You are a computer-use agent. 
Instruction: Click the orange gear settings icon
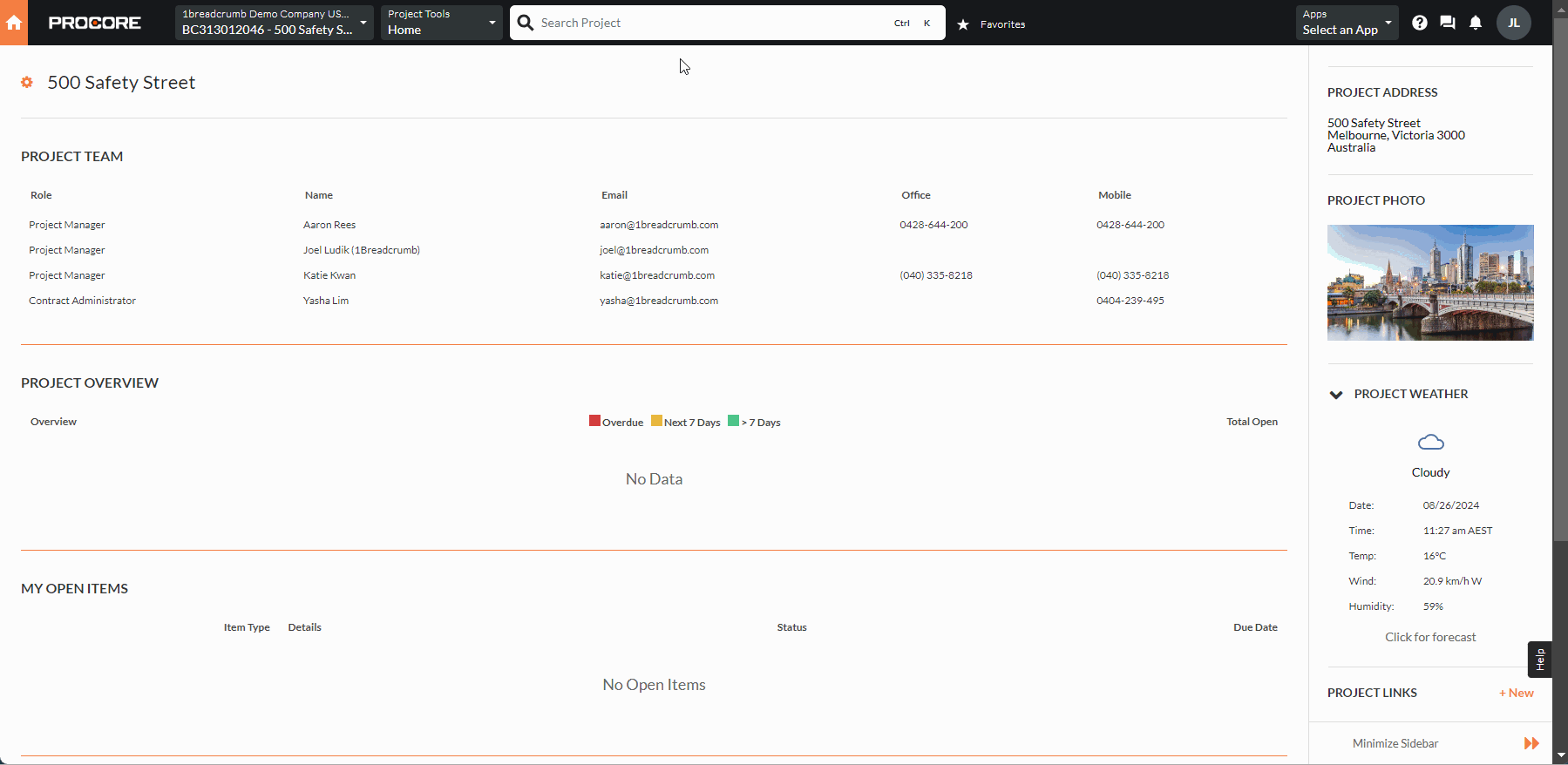(27, 82)
